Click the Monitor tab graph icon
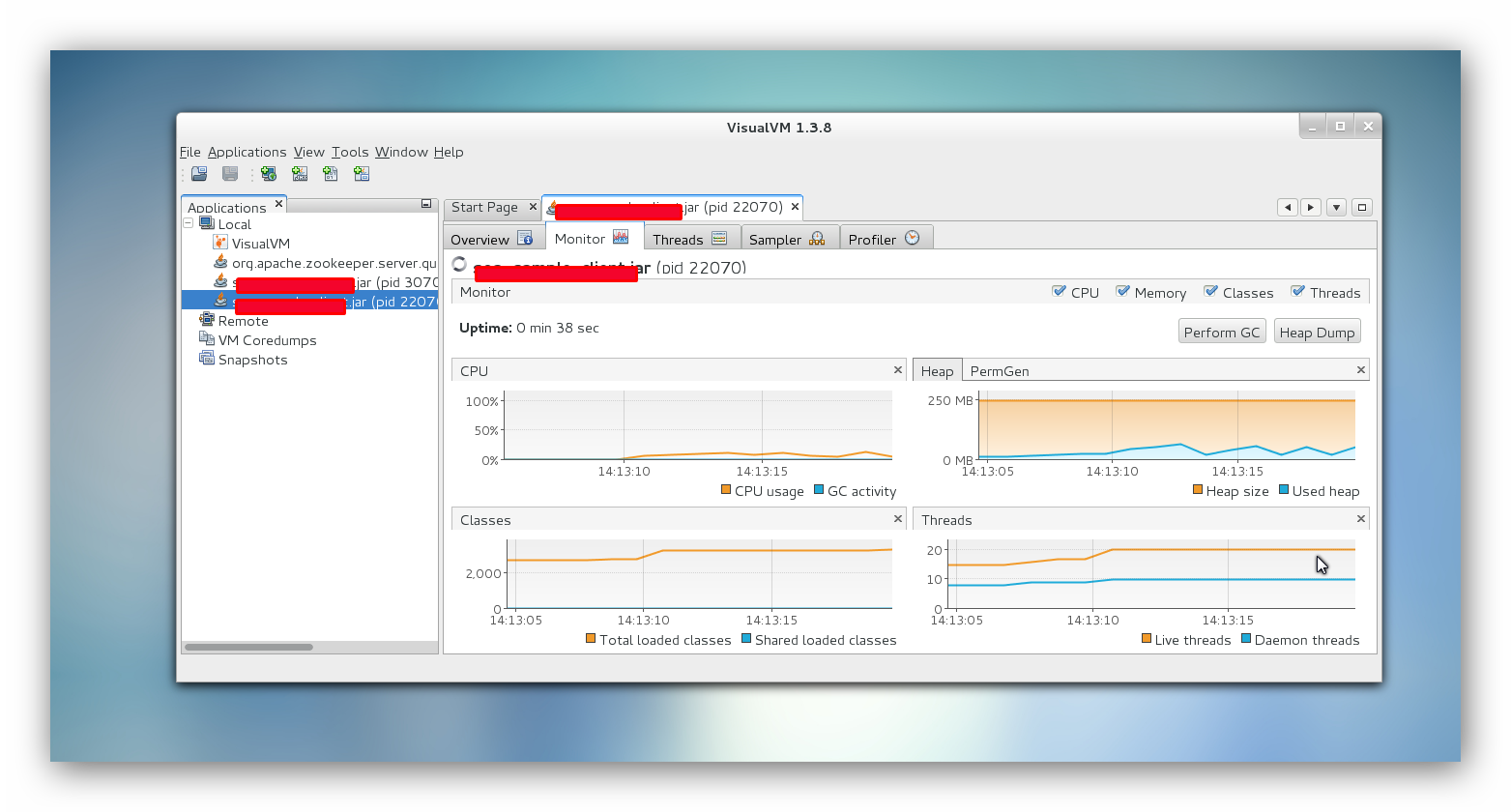This screenshot has width=1511, height=812. pyautogui.click(x=621, y=237)
